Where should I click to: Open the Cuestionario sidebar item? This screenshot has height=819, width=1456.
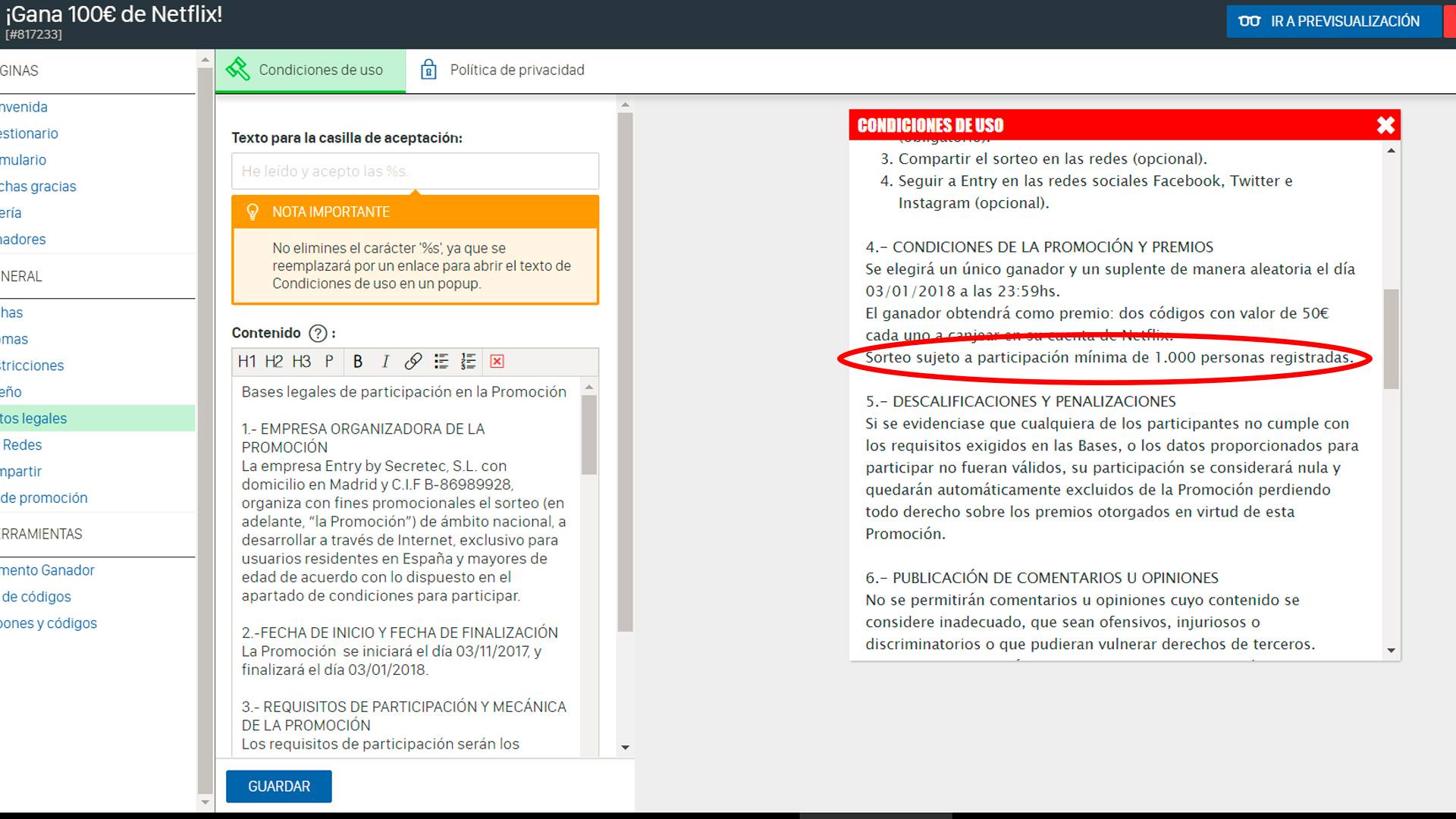click(29, 134)
